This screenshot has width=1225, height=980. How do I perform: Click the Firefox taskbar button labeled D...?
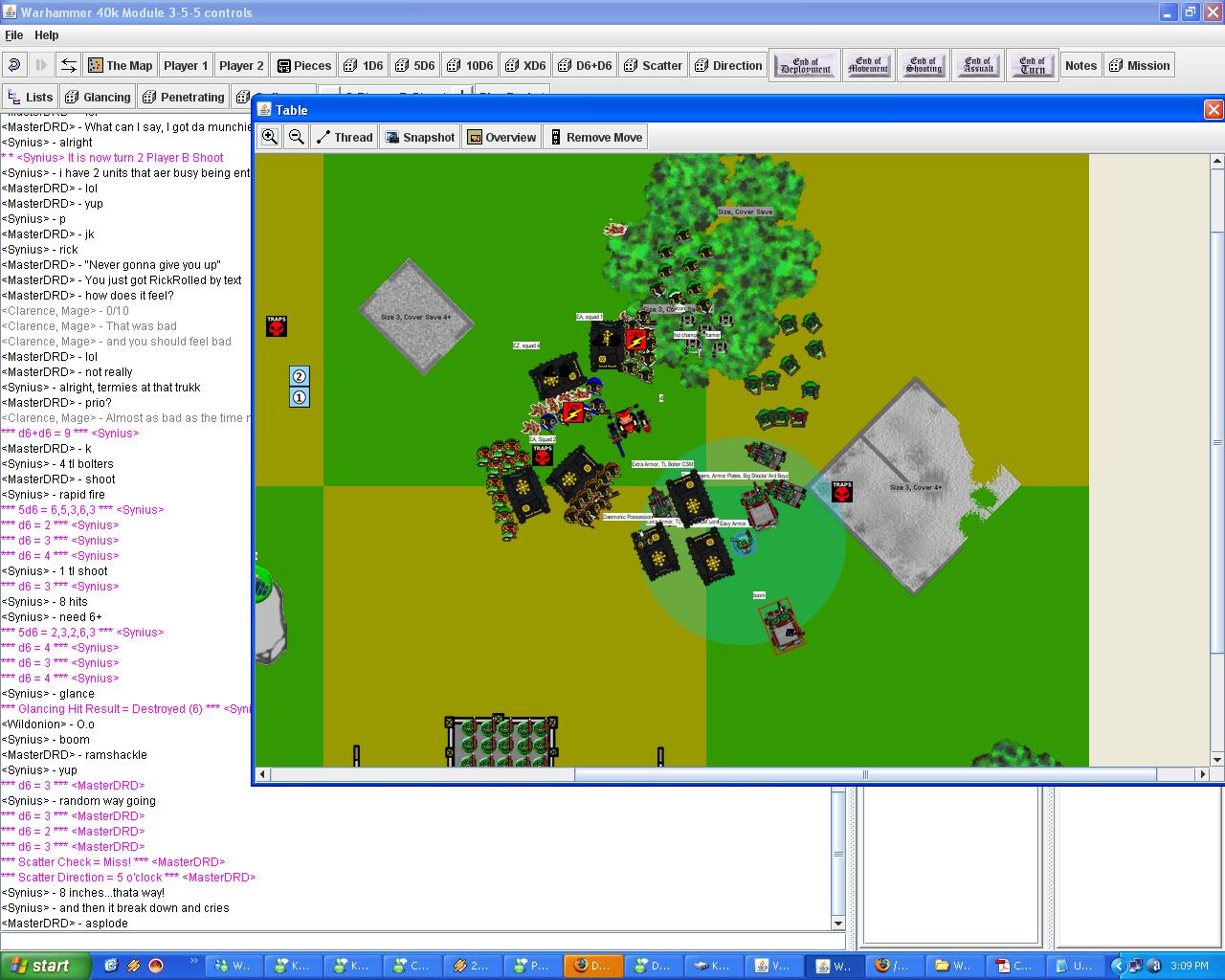point(591,966)
